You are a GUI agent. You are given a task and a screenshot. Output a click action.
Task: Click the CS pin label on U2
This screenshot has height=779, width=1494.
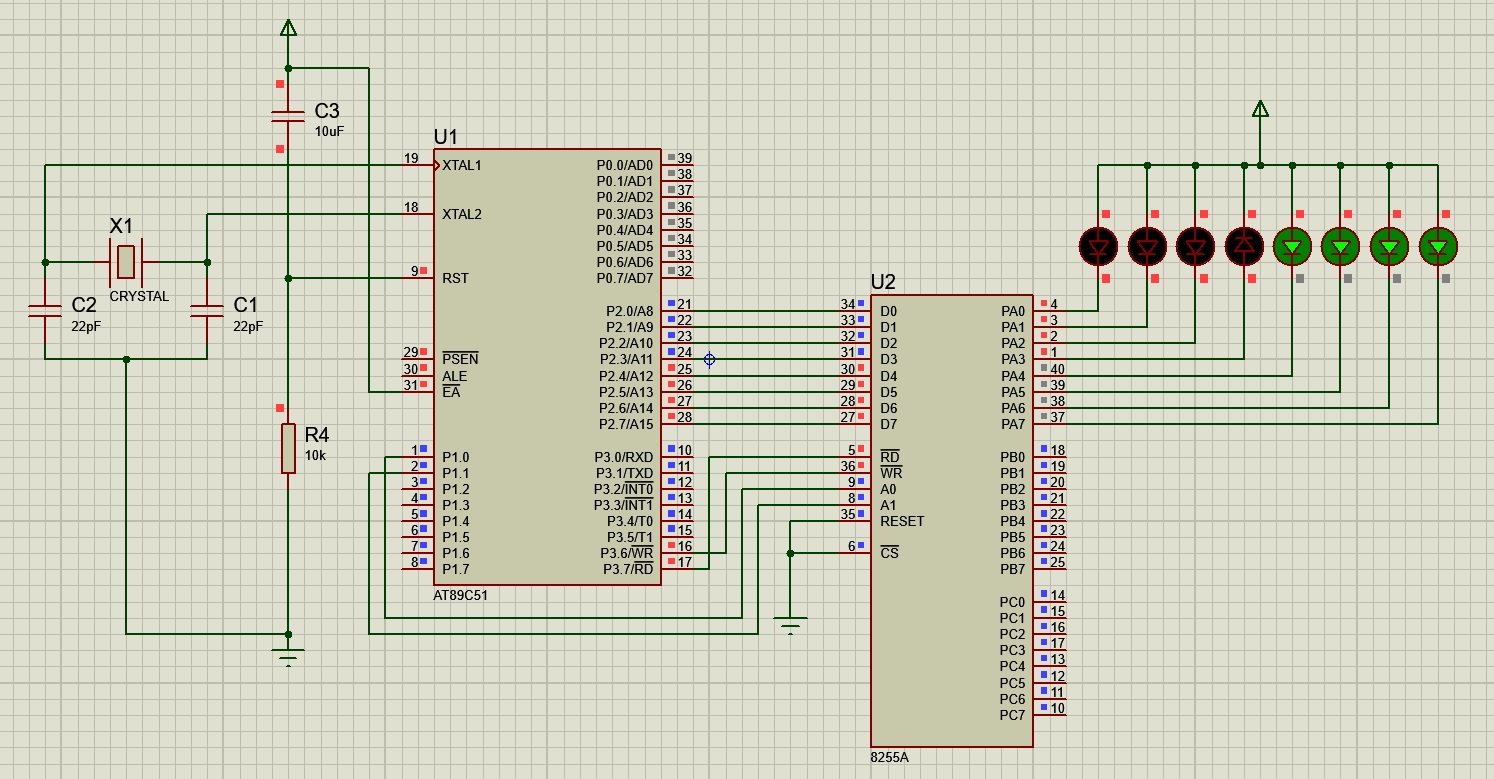coord(889,553)
